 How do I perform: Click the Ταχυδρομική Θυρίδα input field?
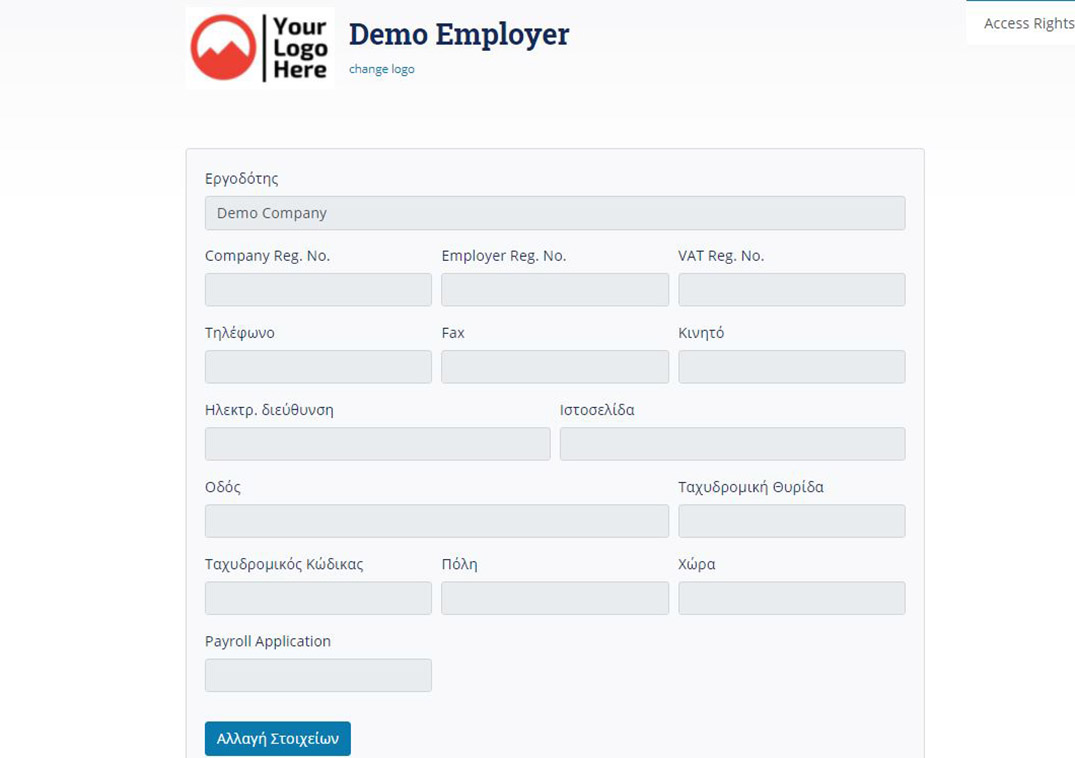[x=792, y=521]
